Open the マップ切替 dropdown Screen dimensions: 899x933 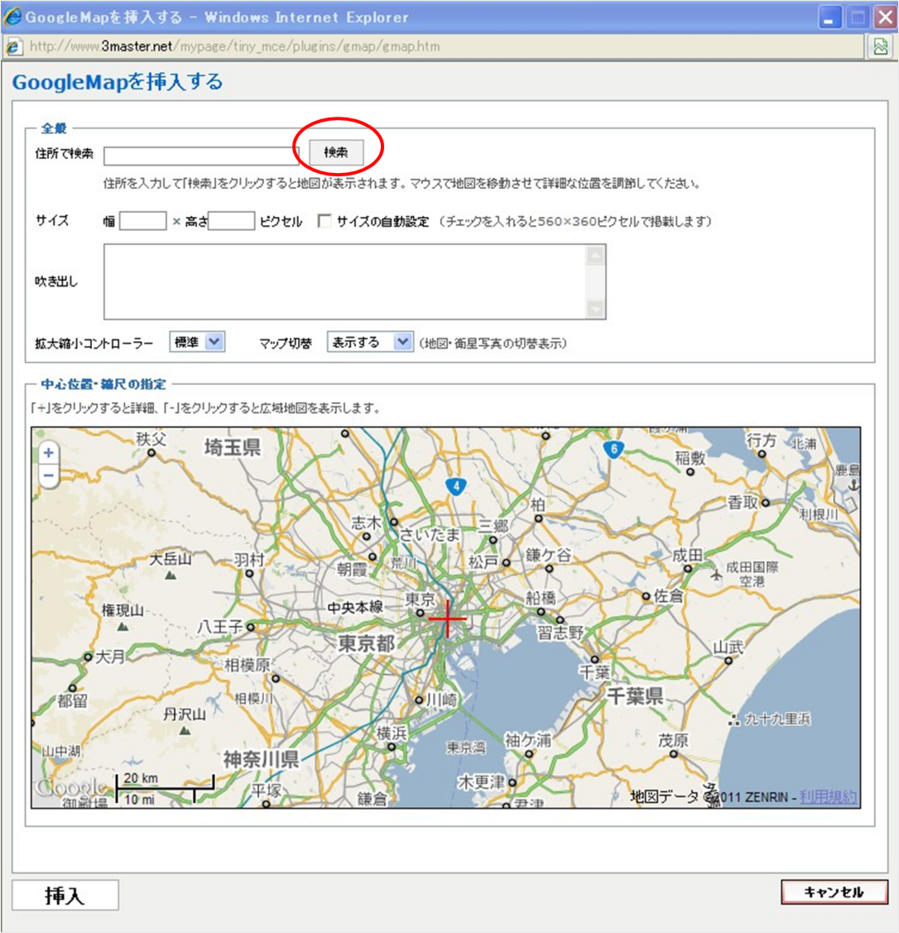370,342
